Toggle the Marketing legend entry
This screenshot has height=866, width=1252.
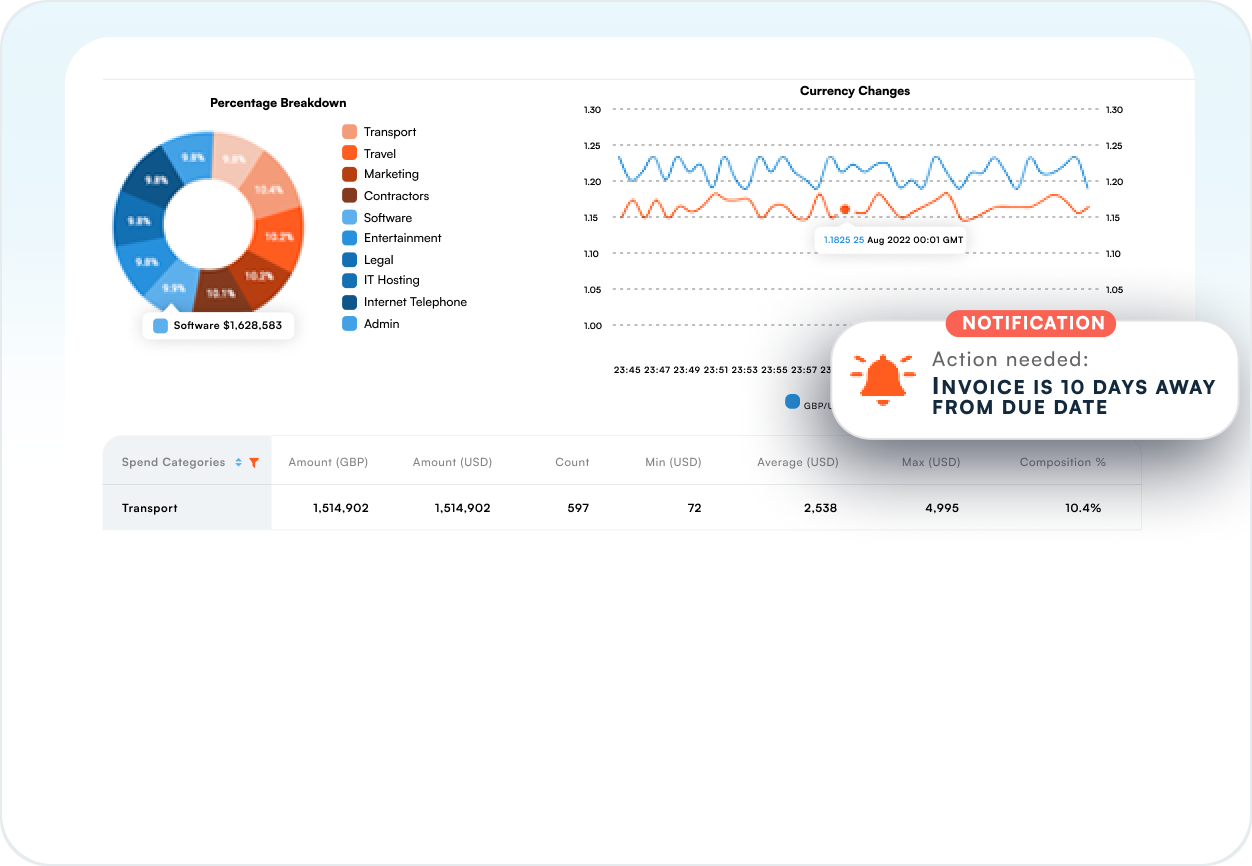[x=380, y=174]
